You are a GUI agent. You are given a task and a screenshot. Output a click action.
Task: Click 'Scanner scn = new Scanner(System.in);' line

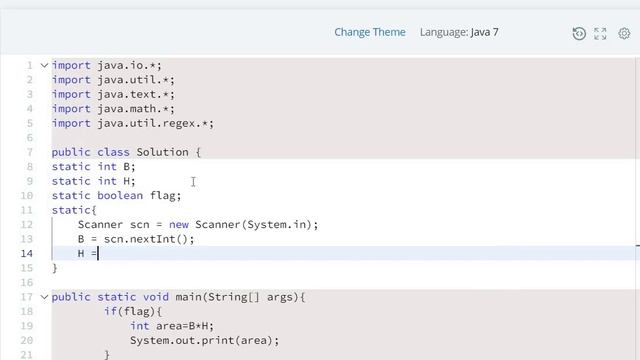click(198, 224)
